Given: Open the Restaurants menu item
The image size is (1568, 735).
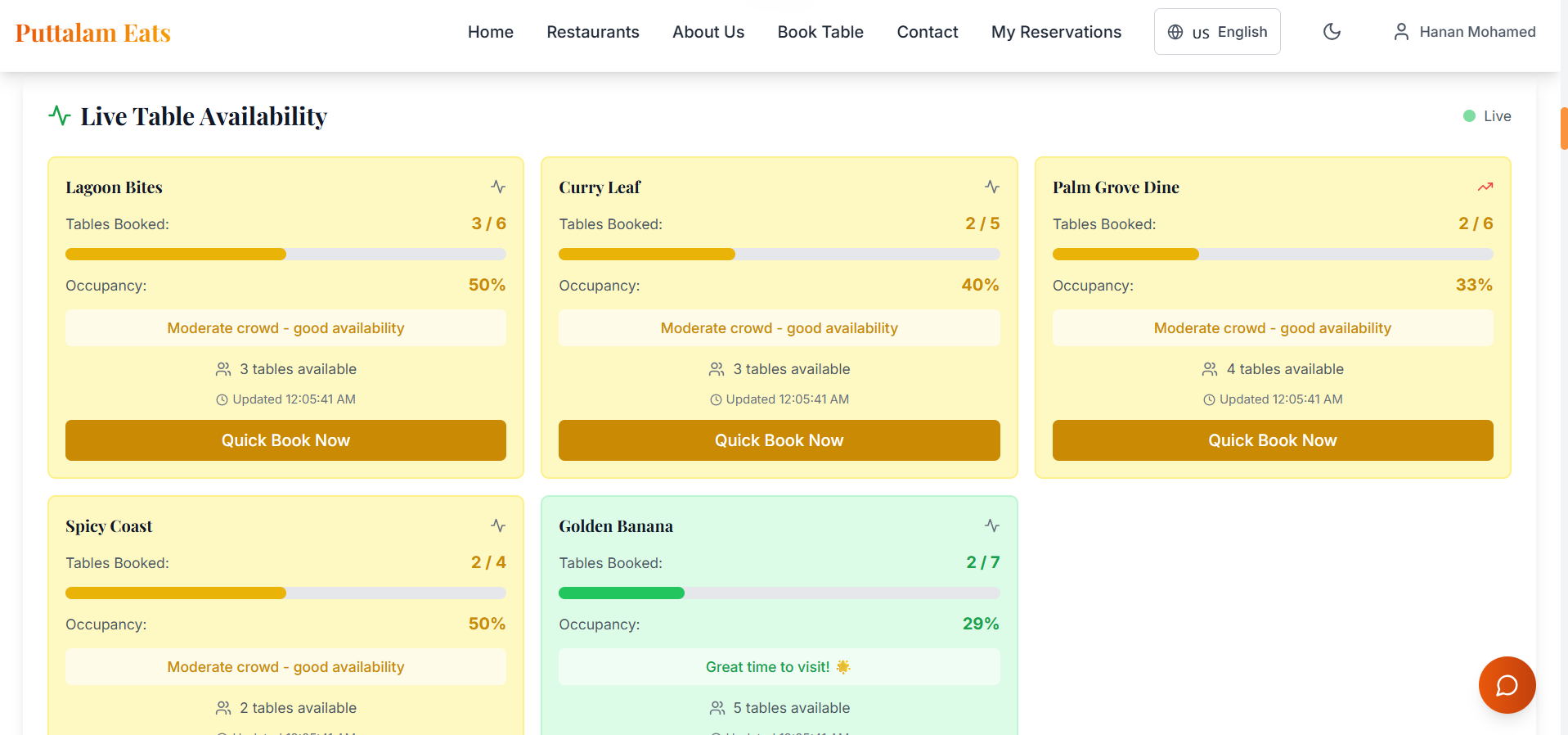Looking at the screenshot, I should click(593, 32).
